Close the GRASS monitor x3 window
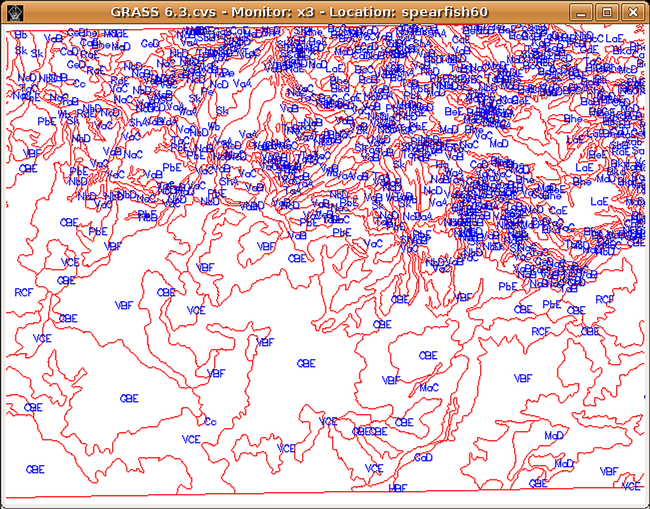650x509 pixels. pos(633,12)
